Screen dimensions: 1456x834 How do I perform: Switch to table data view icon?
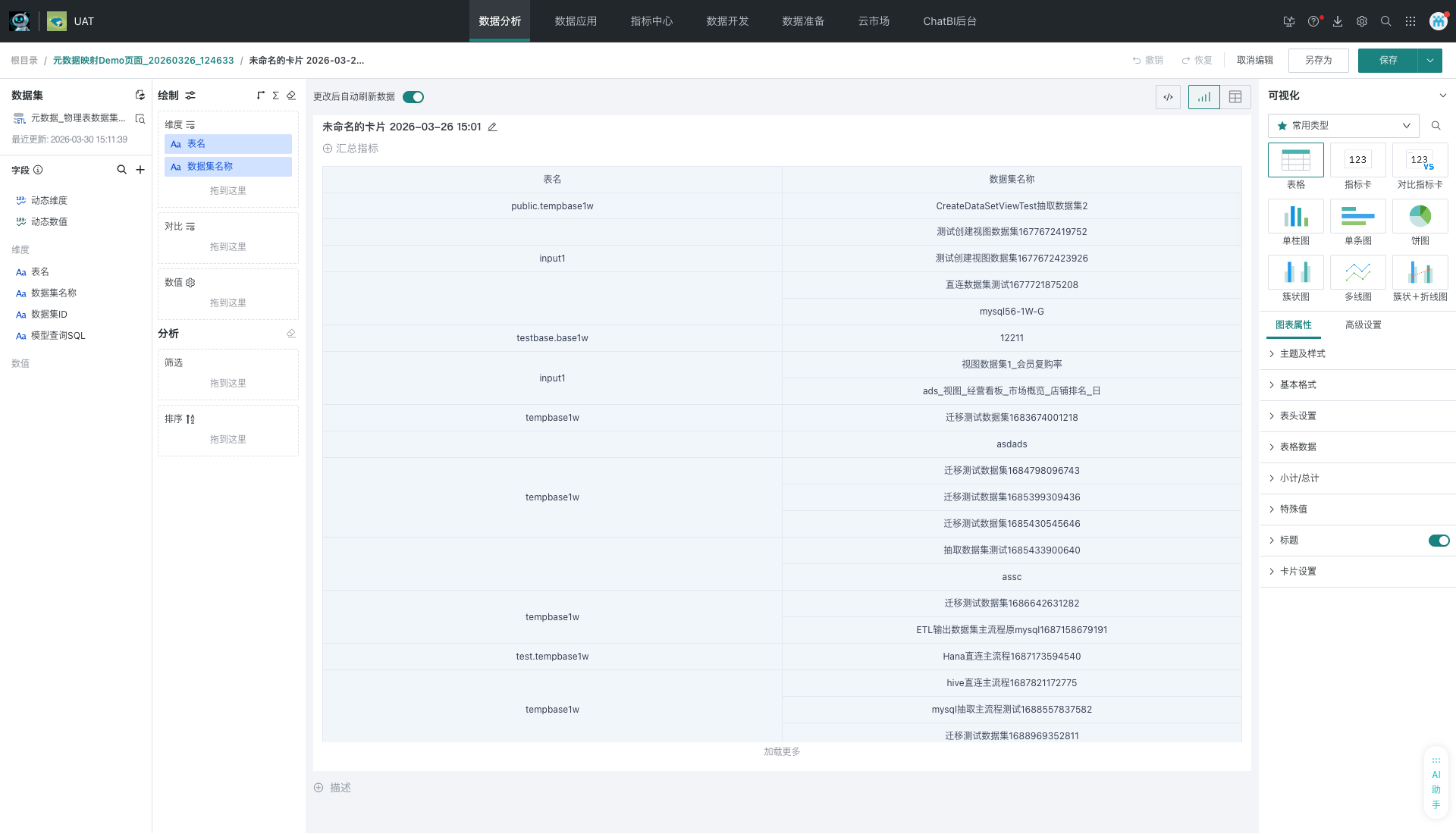tap(1235, 97)
